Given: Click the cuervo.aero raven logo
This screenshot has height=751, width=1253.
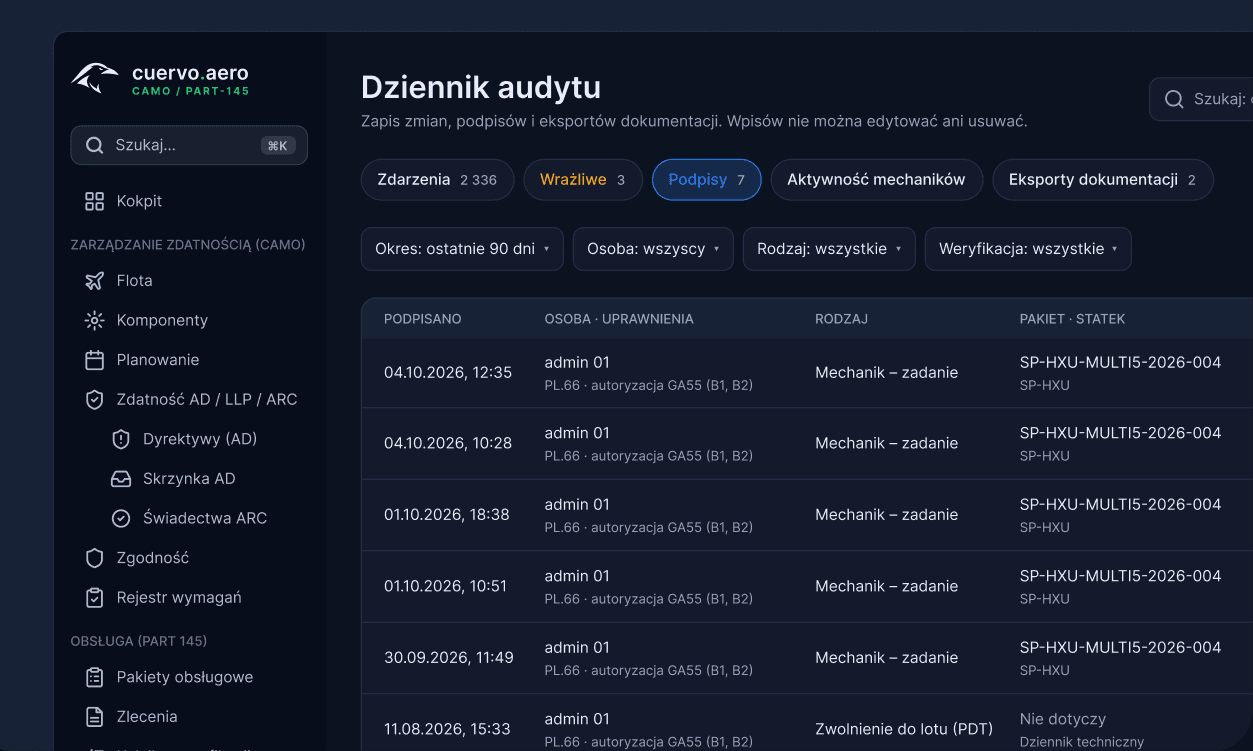Looking at the screenshot, I should coord(95,78).
